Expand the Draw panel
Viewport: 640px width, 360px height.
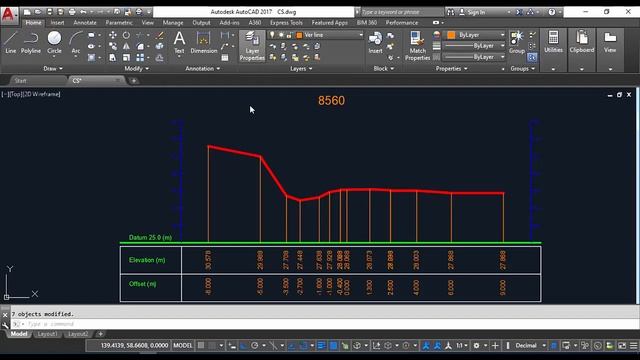click(x=53, y=69)
